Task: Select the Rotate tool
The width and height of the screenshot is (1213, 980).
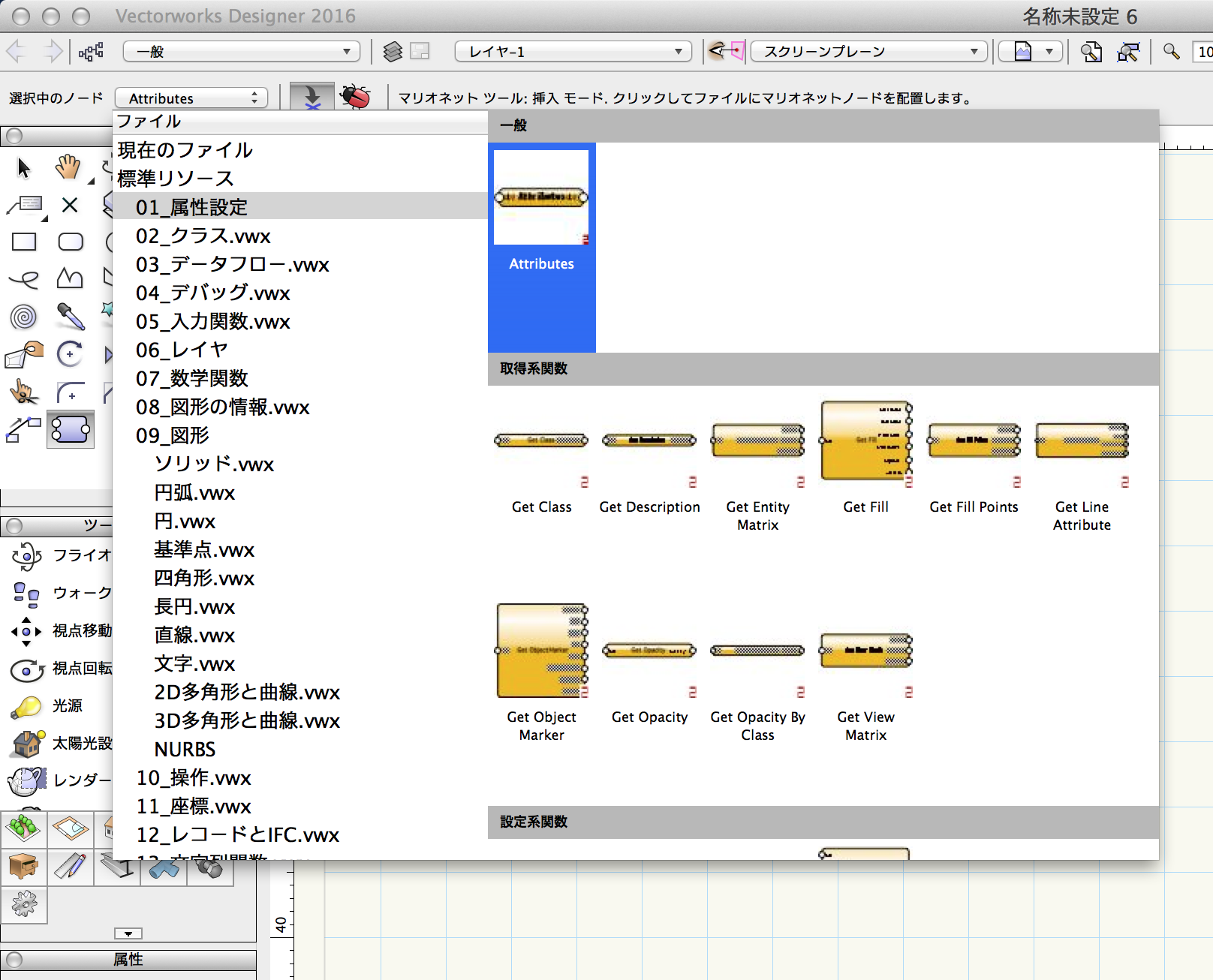Action: click(x=70, y=353)
